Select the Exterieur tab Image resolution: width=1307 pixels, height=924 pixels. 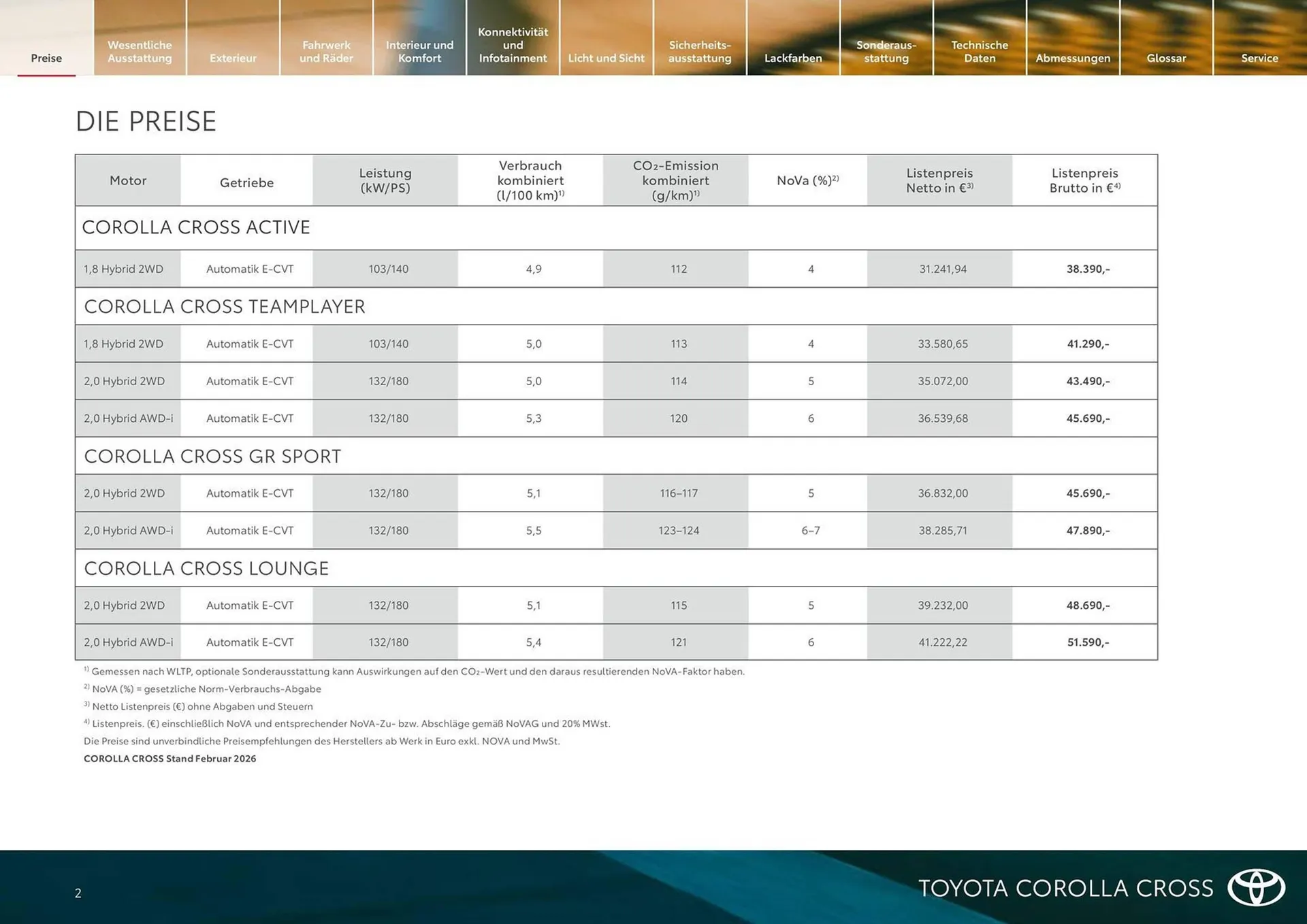click(x=233, y=58)
